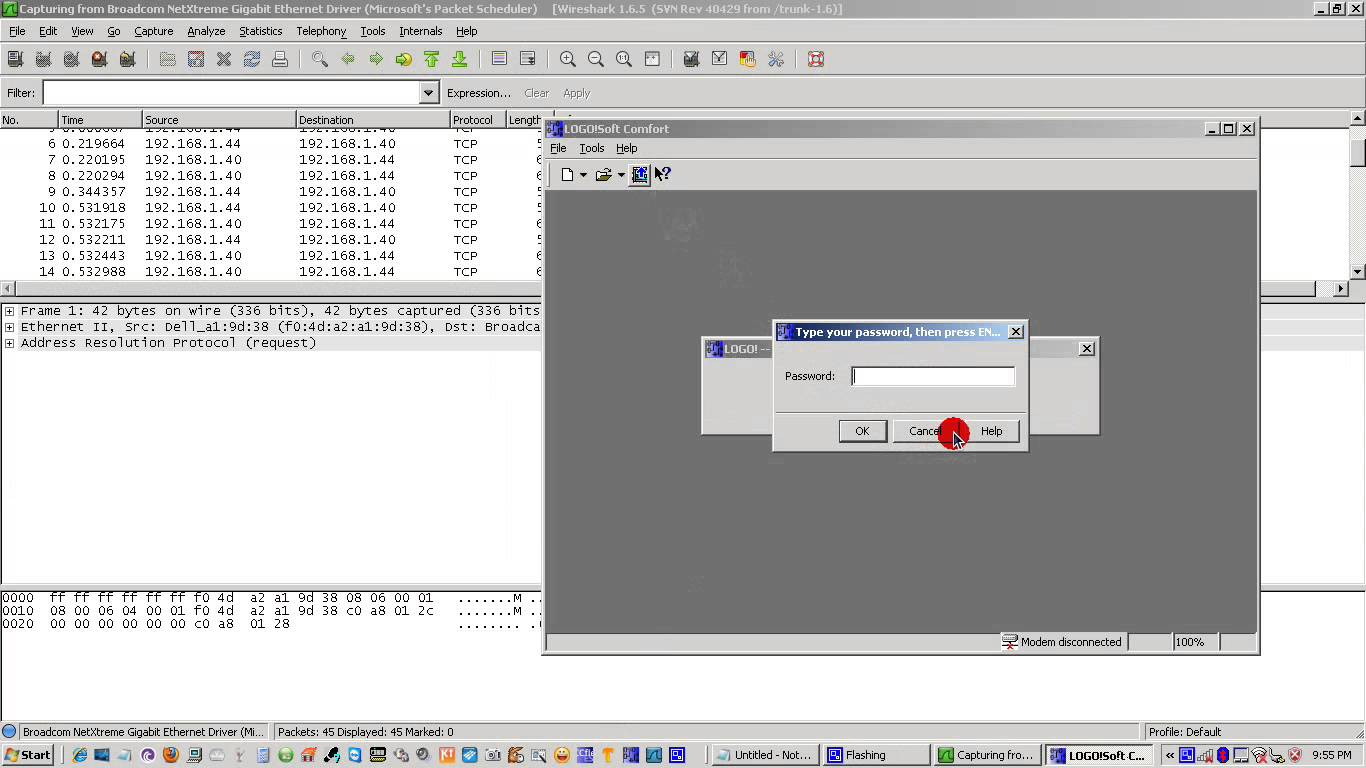Zoom out Wireshark packet text
The width and height of the screenshot is (1366, 768).
[595, 59]
